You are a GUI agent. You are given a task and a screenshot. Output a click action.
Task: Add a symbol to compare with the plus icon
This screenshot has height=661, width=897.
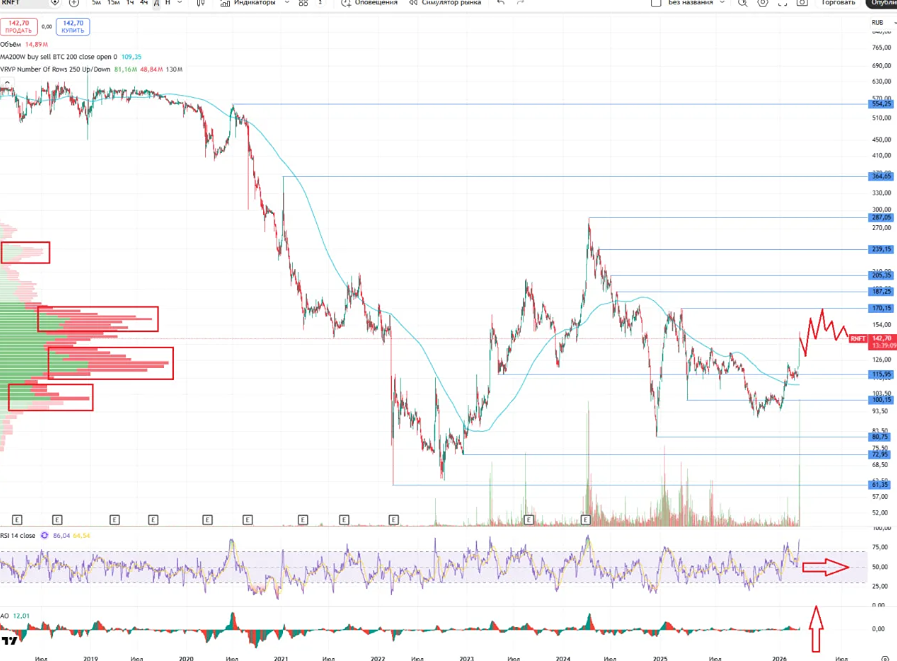pyautogui.click(x=74, y=2)
